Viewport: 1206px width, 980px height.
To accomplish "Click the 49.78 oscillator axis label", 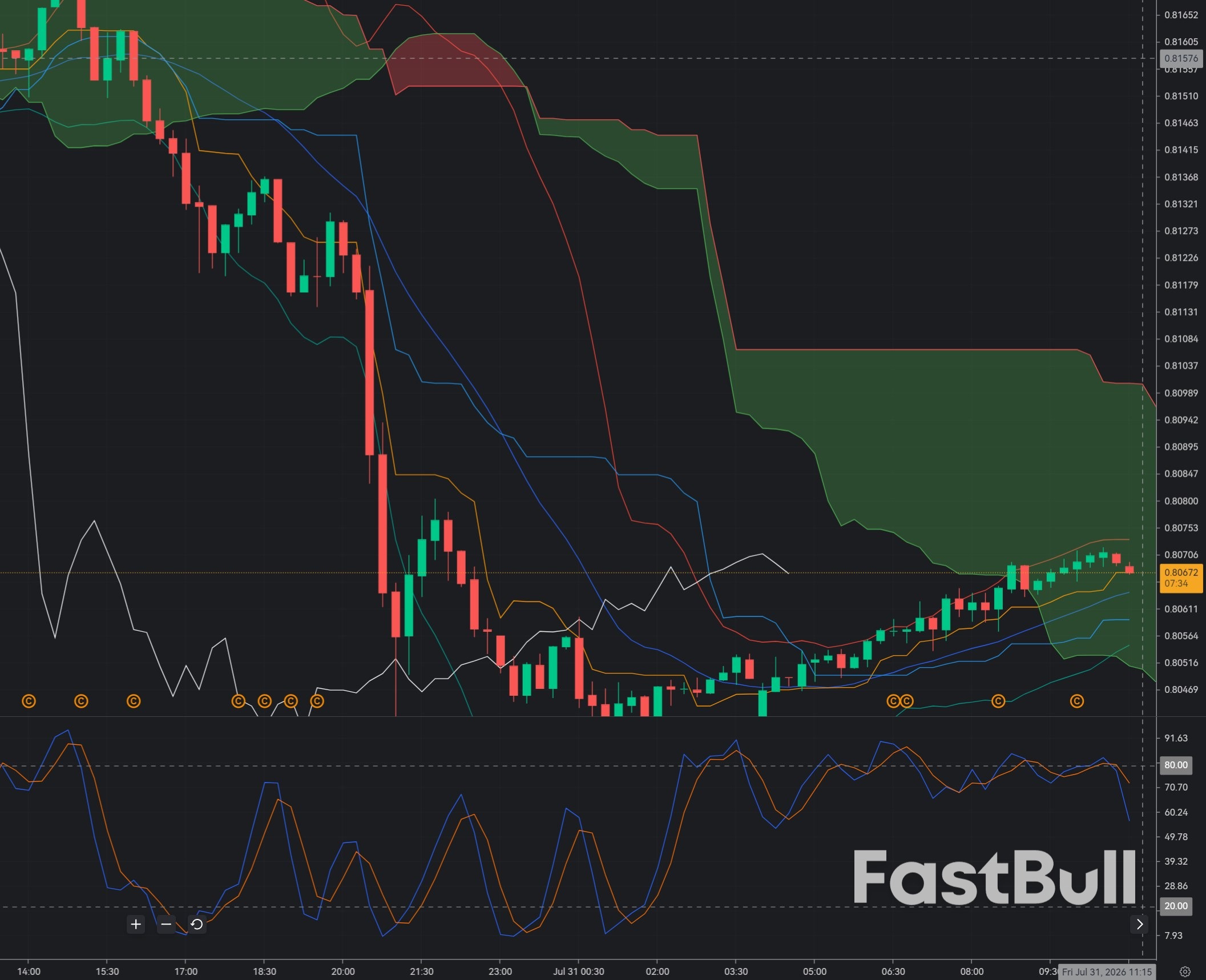I will click(1176, 837).
